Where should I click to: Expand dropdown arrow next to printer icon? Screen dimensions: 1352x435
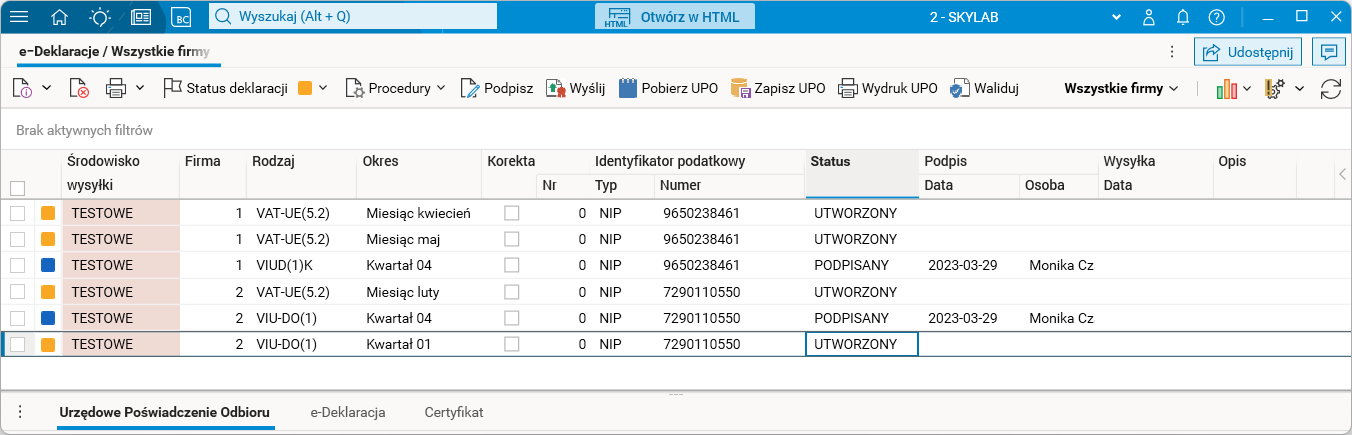(140, 88)
